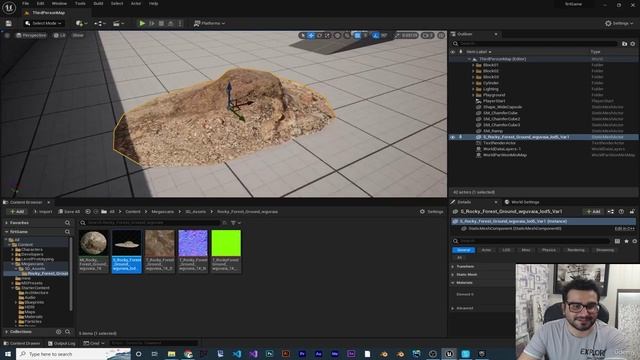Start Play In Editor with the green play button
The width and height of the screenshot is (640, 360).
(x=142, y=23)
